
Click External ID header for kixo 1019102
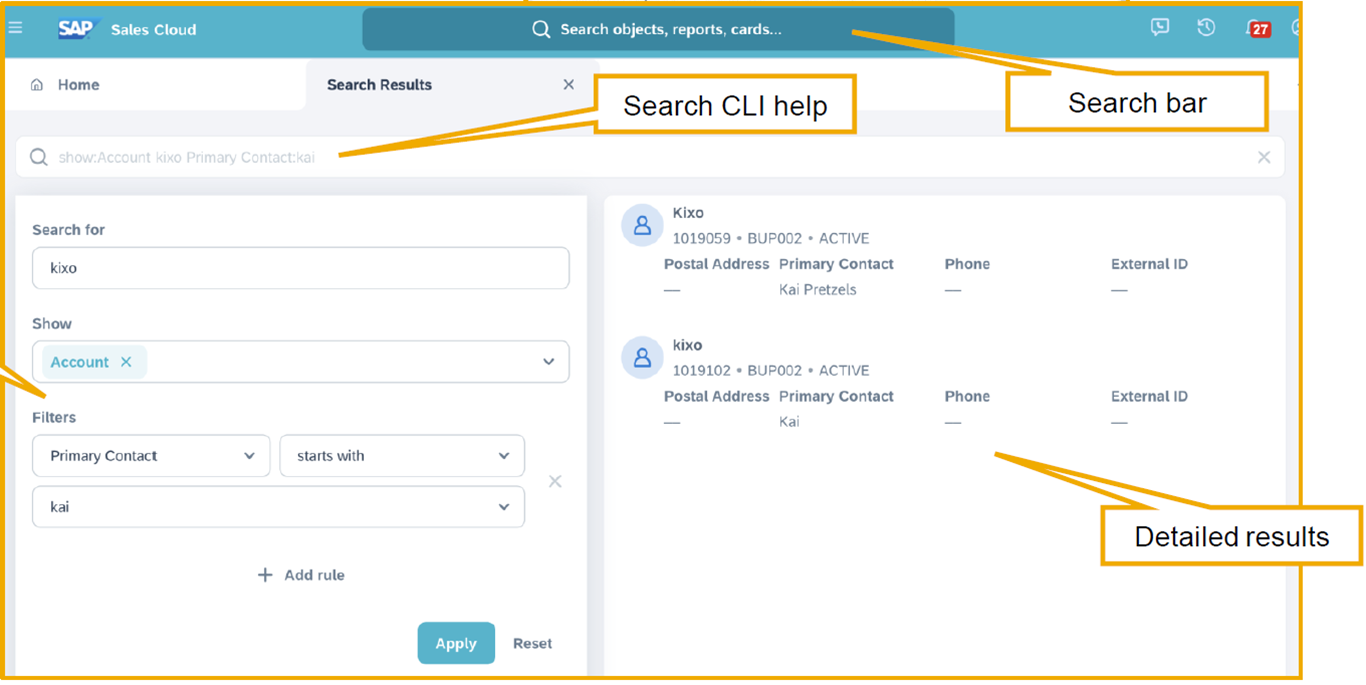1149,396
